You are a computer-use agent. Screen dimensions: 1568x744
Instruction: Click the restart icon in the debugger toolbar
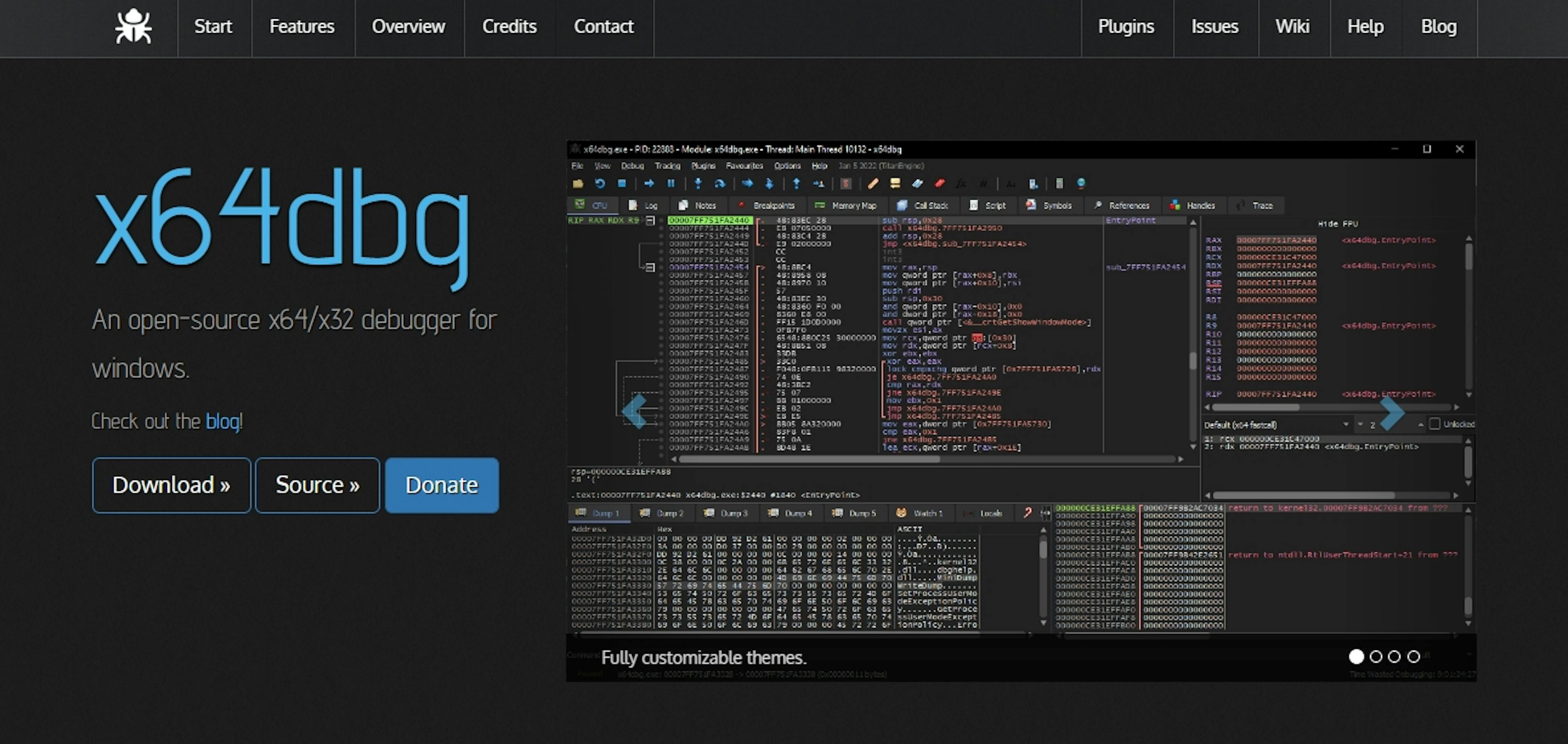(x=599, y=183)
